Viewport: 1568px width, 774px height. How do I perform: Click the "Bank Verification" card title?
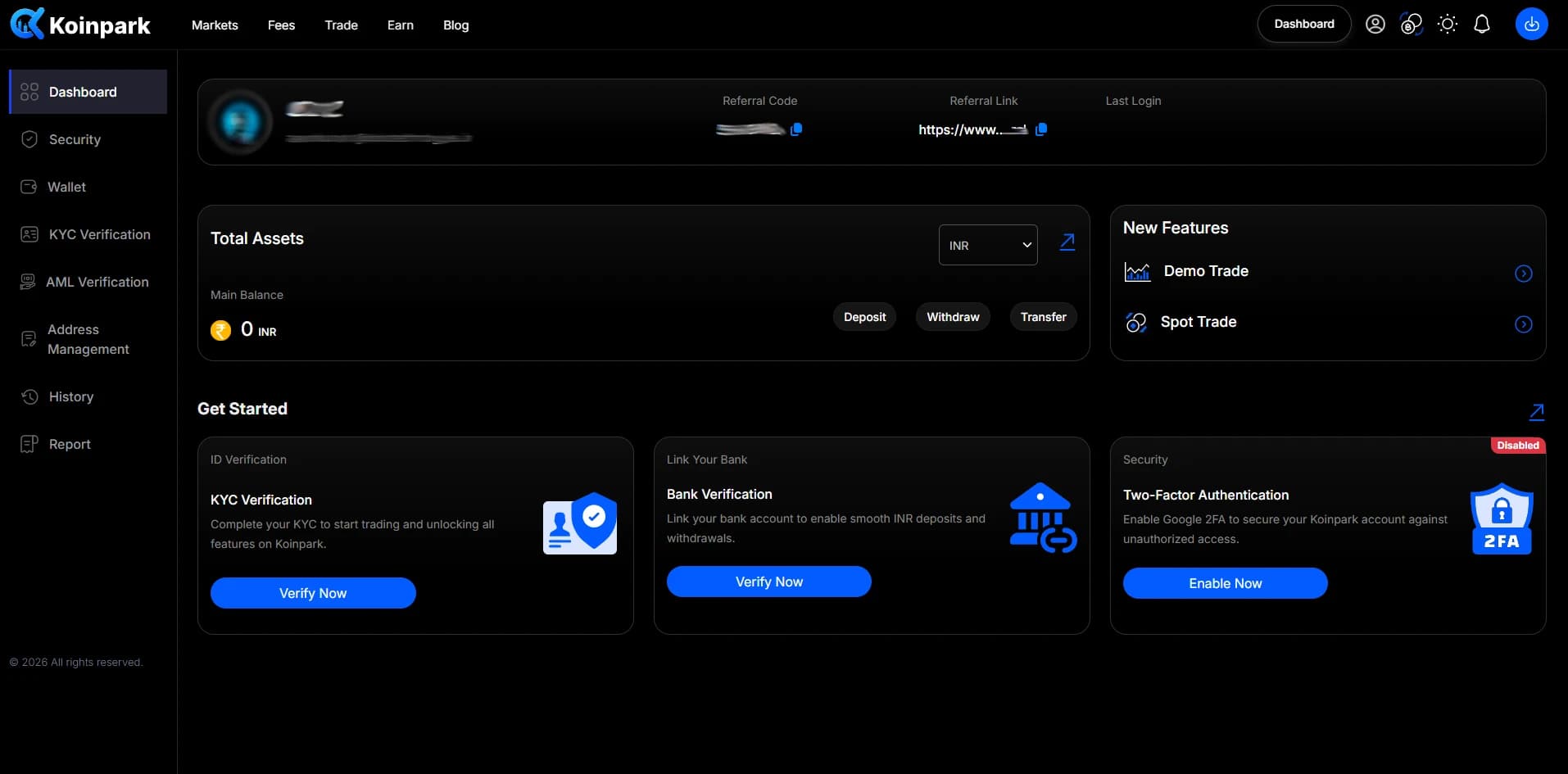(x=719, y=494)
